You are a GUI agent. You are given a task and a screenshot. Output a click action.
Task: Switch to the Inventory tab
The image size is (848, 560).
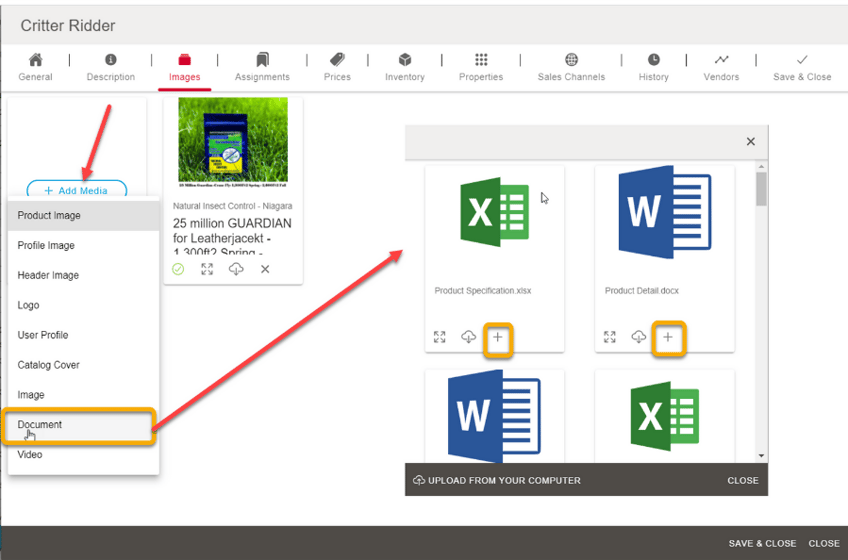(405, 67)
